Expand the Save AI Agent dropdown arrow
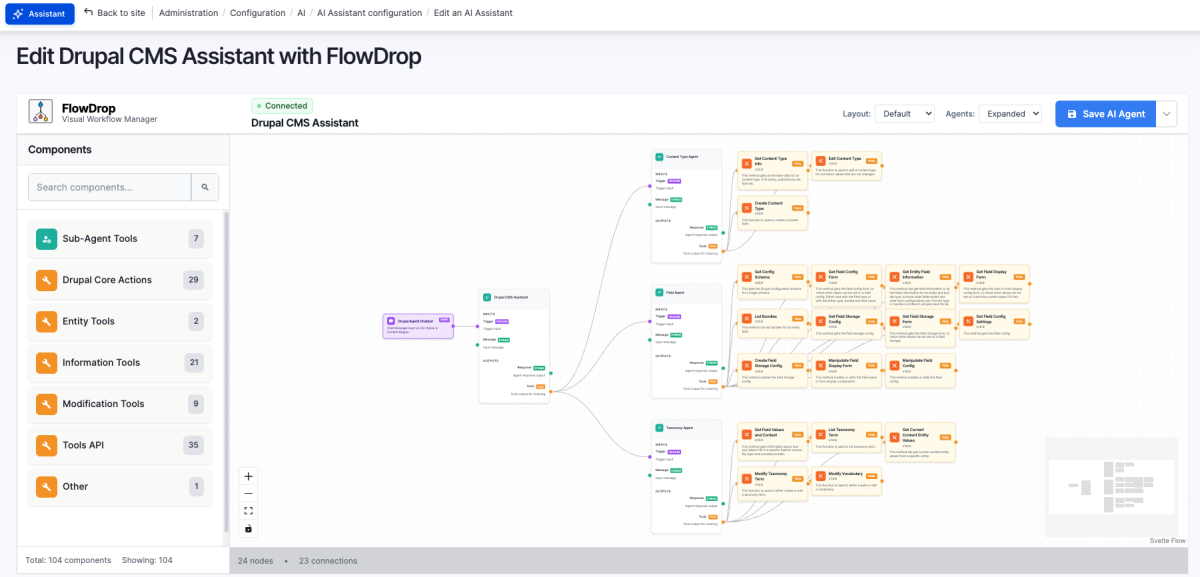Viewport: 1200px width, 577px height. [1166, 113]
